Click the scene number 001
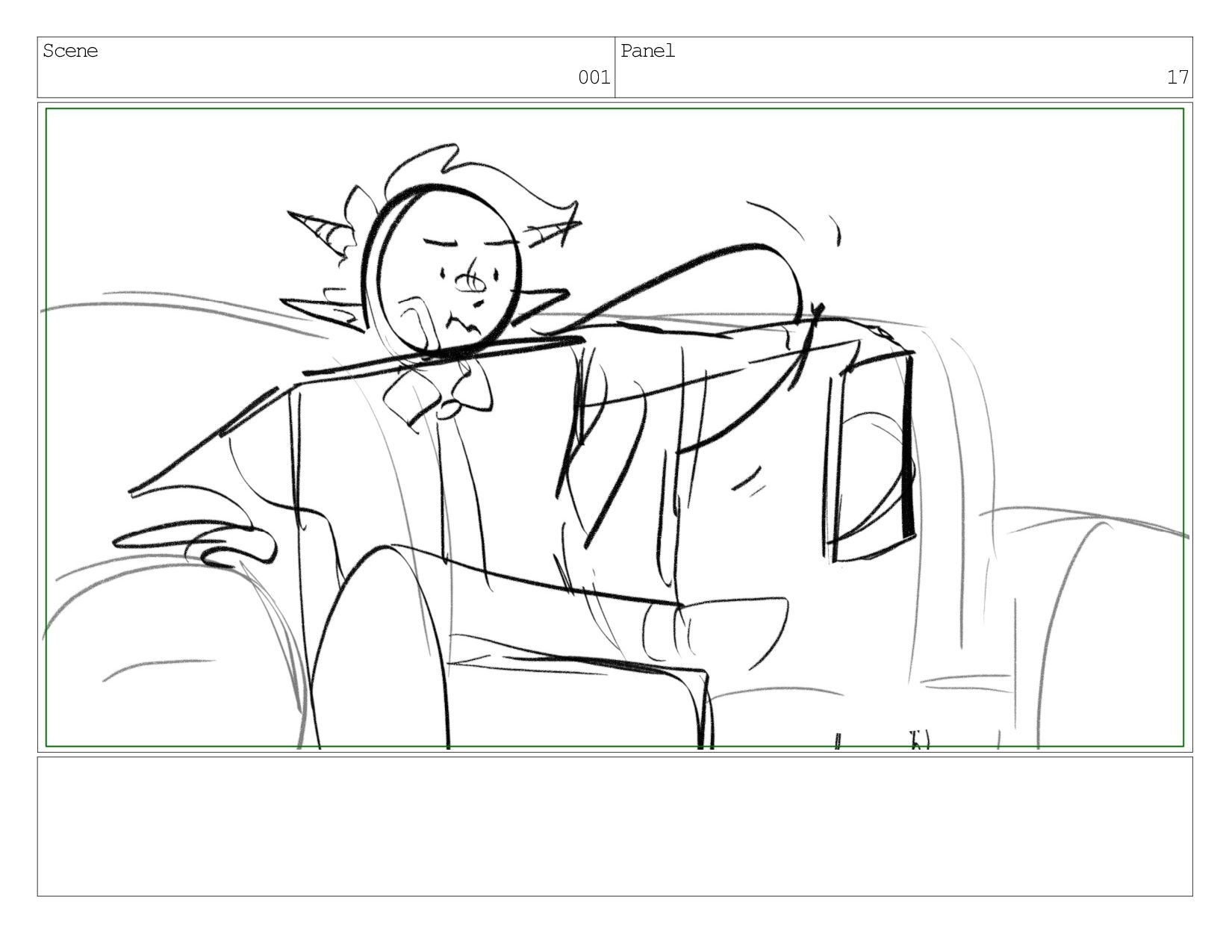 [x=594, y=77]
